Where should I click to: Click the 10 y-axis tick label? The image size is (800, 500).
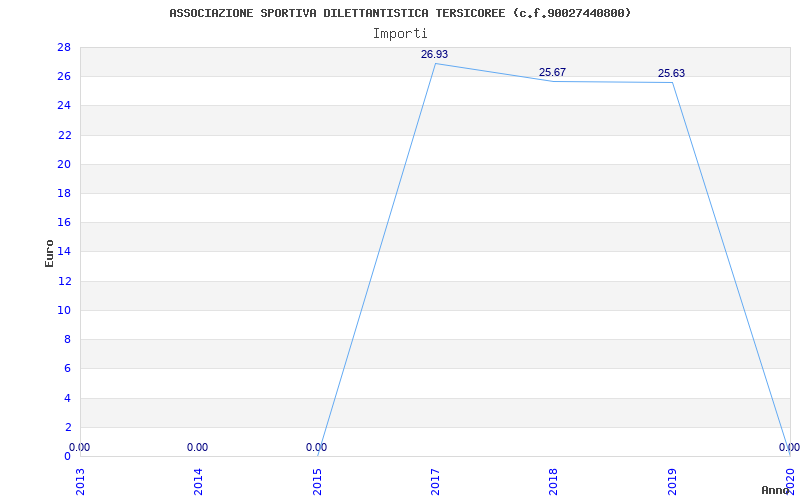[64, 310]
